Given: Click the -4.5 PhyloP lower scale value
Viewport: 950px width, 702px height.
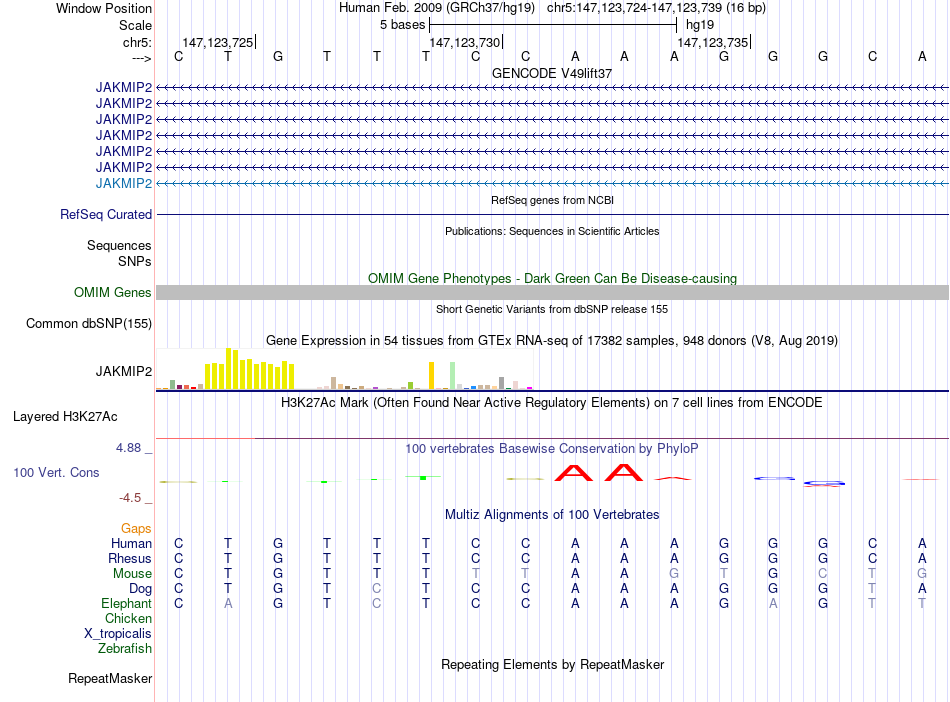Looking at the screenshot, I should (x=130, y=498).
